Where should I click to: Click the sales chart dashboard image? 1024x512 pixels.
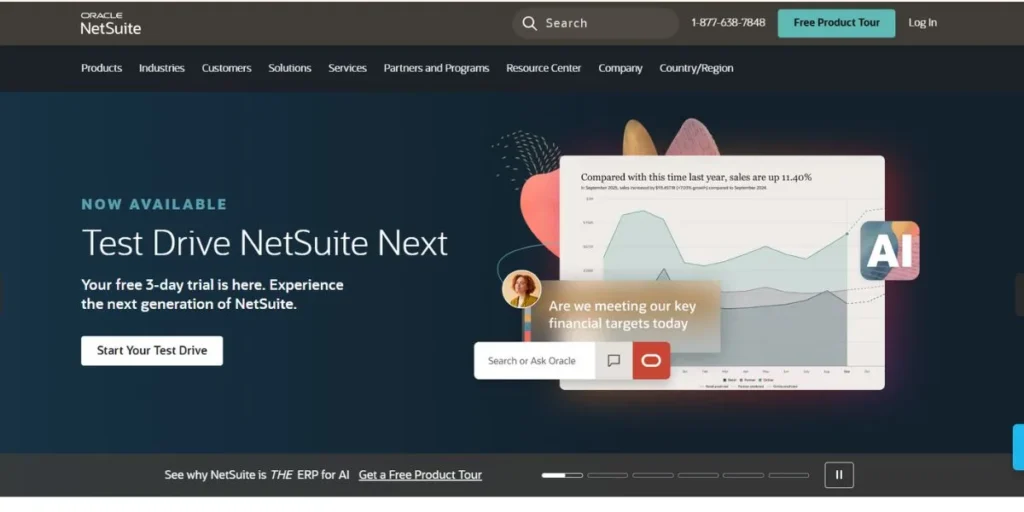722,272
